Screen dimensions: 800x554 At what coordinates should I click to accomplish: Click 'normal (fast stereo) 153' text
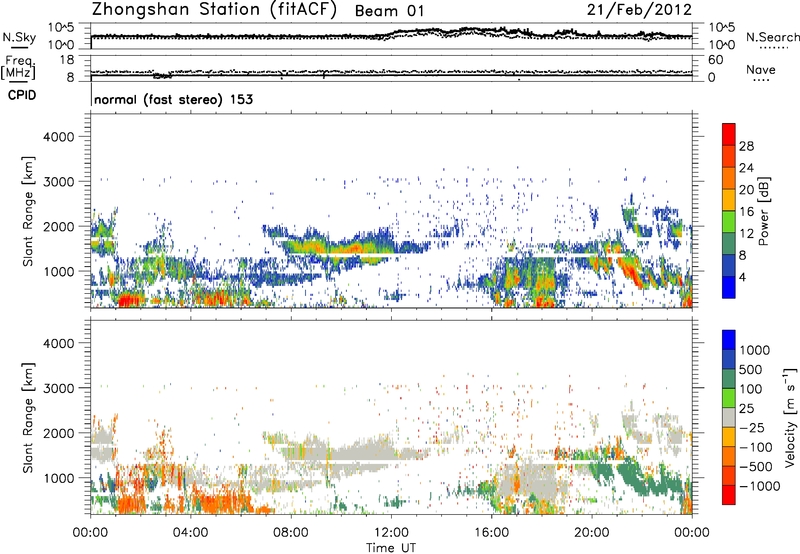click(x=173, y=99)
